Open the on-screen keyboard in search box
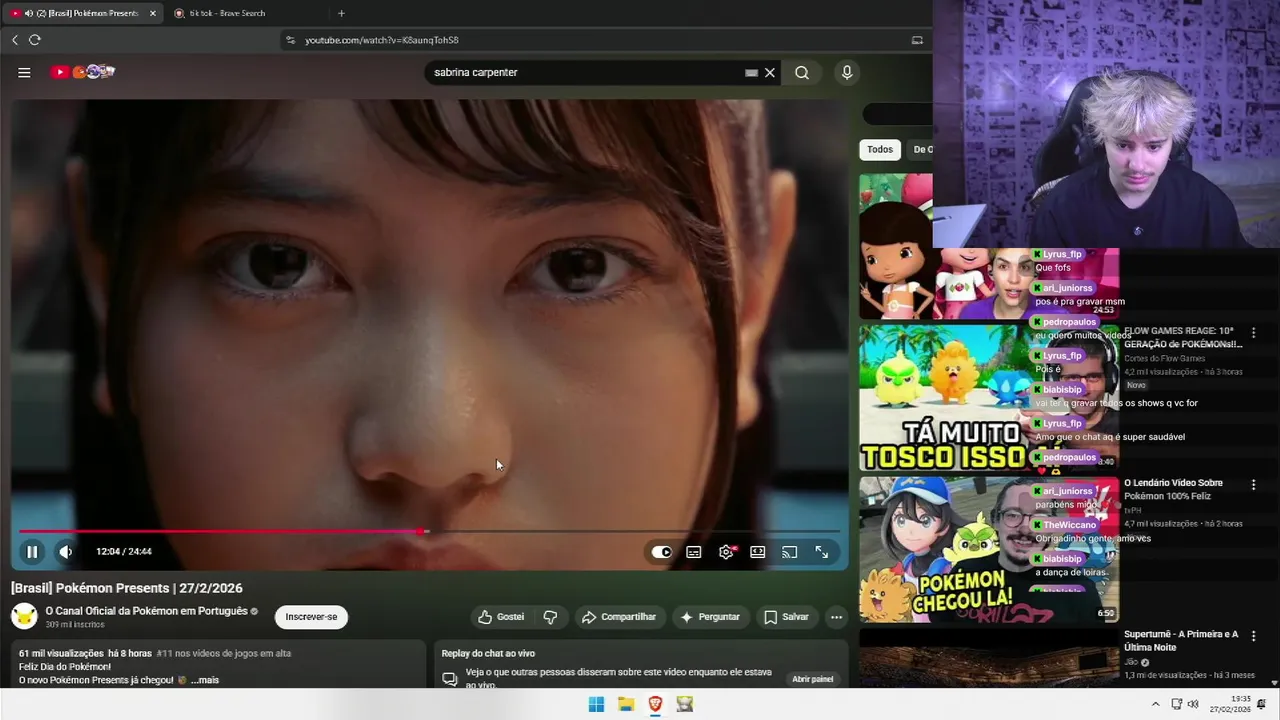1280x720 pixels. (x=751, y=72)
